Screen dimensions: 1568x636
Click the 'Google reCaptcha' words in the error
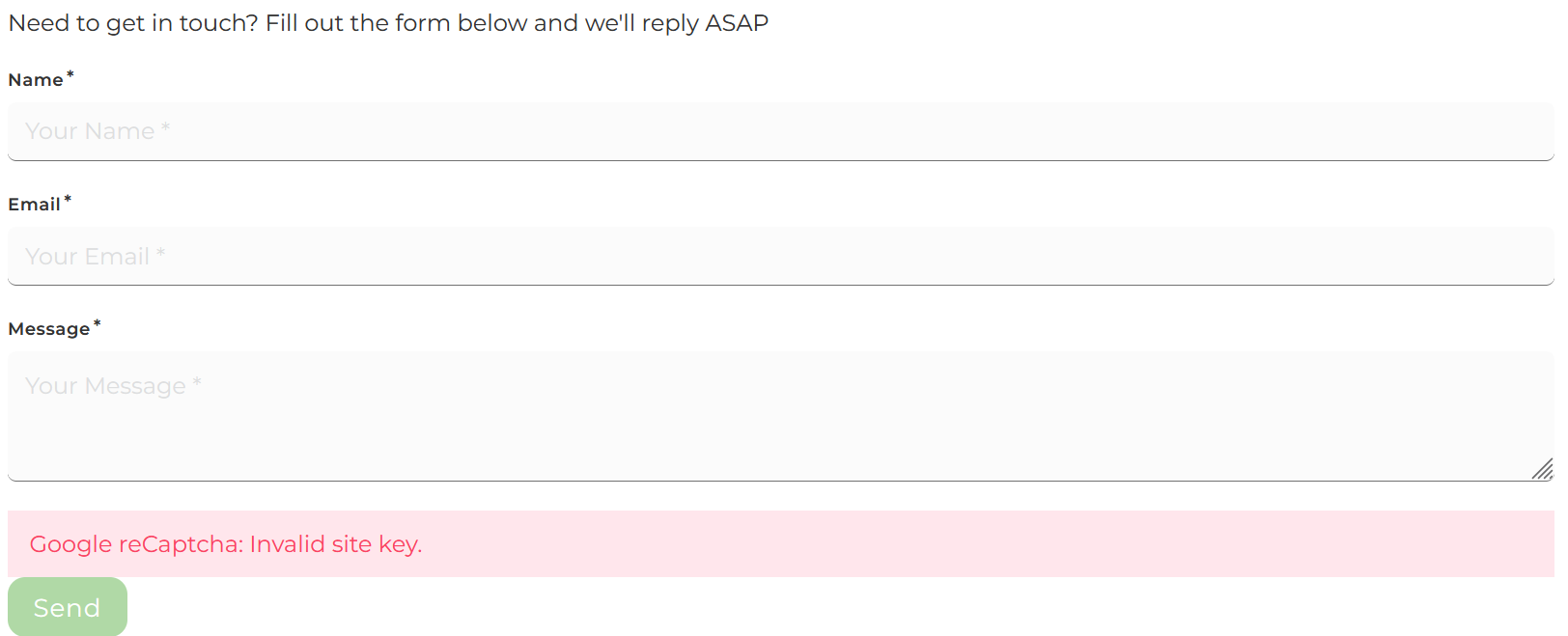[x=135, y=544]
